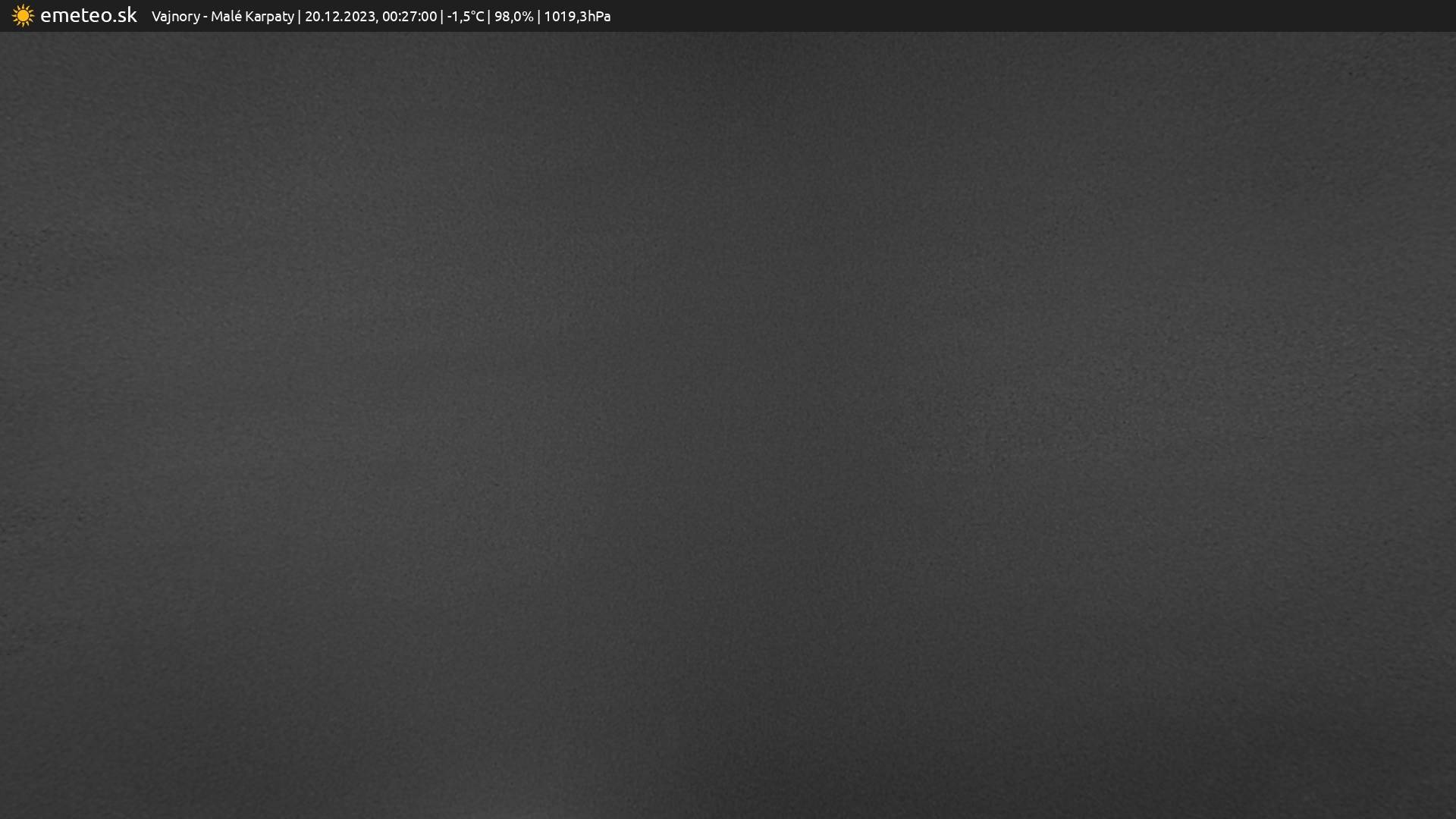1456x819 pixels.
Task: Click the separator bar before the pressure
Action: click(x=538, y=17)
